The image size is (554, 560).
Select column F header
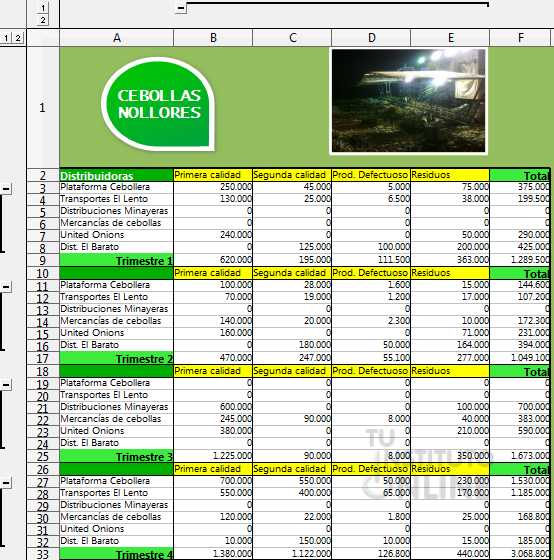pos(520,38)
